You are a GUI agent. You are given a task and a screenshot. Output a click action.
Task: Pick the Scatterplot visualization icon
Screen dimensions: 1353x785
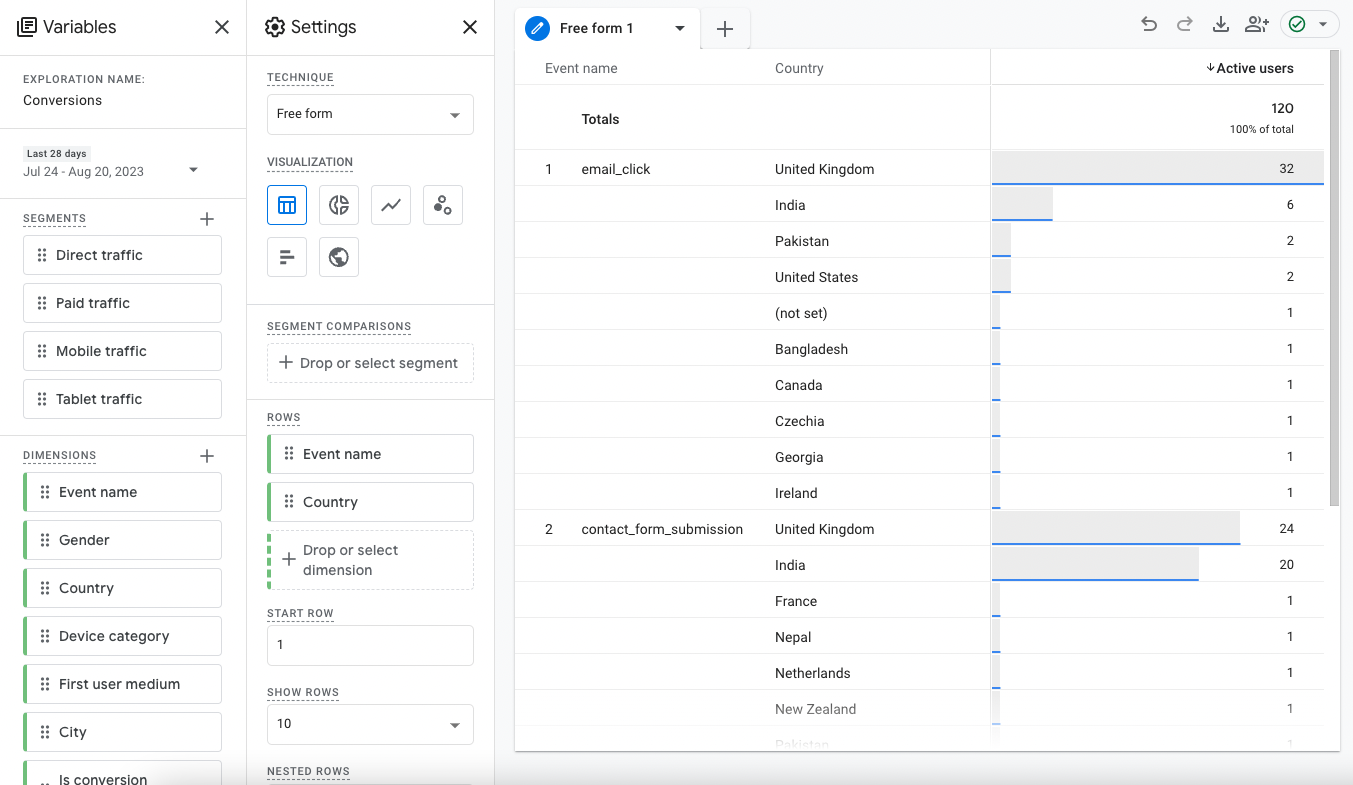(443, 205)
